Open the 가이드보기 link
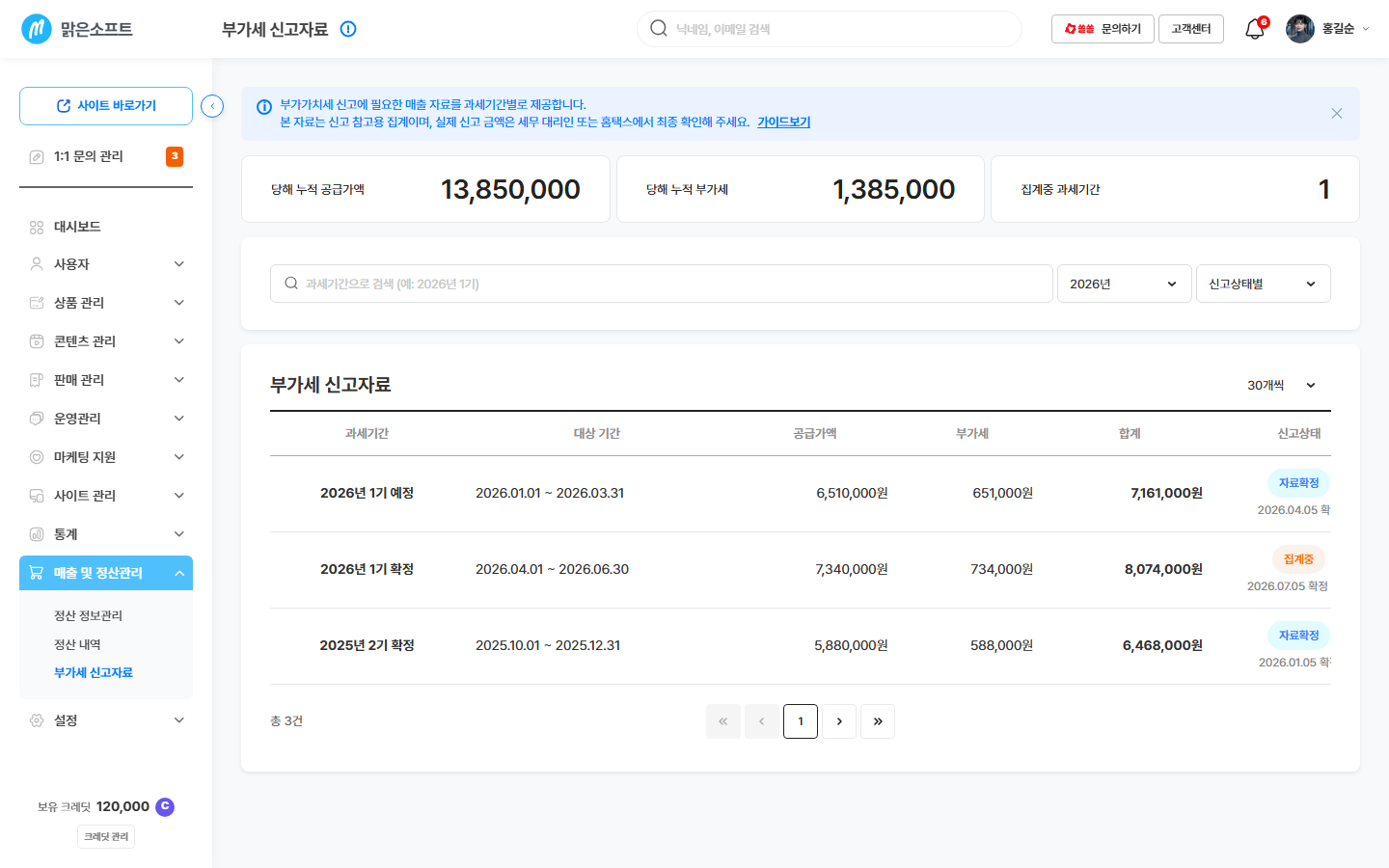 coord(783,122)
